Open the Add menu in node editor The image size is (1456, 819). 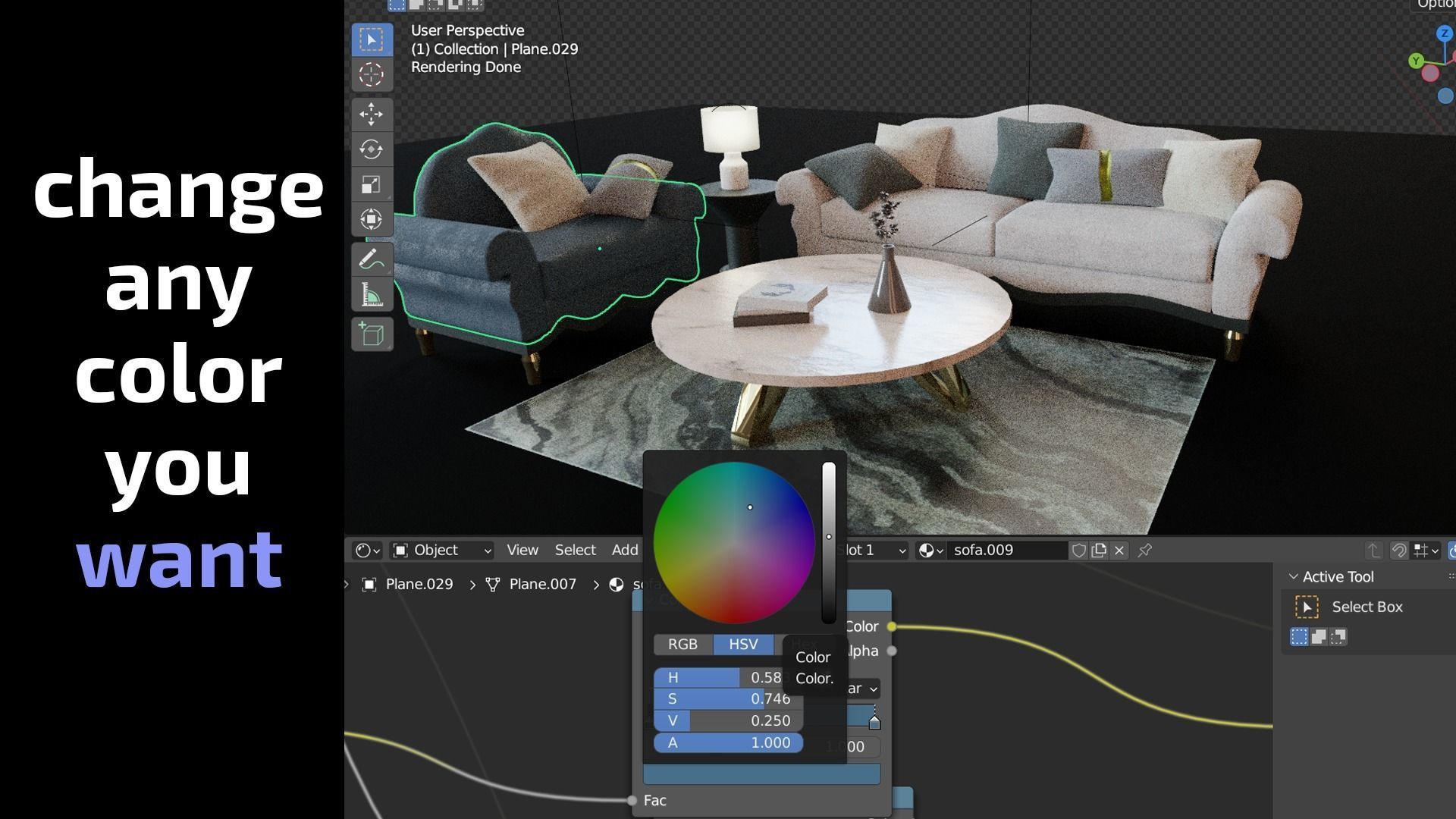(x=625, y=551)
